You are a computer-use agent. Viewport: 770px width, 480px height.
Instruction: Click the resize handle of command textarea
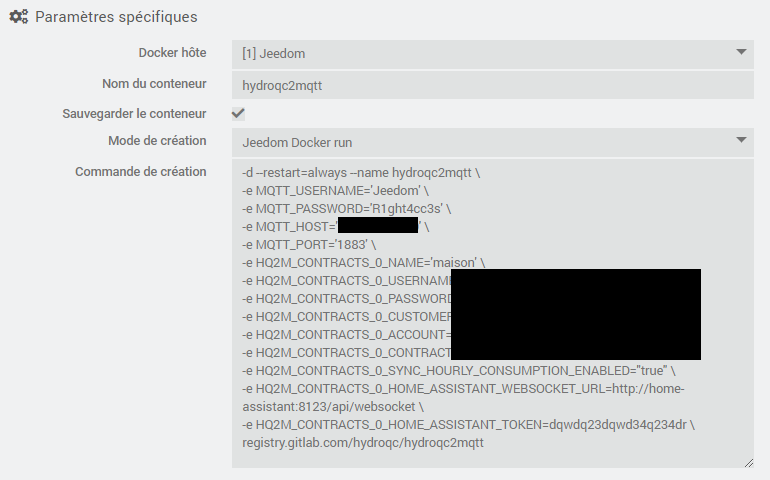748,462
